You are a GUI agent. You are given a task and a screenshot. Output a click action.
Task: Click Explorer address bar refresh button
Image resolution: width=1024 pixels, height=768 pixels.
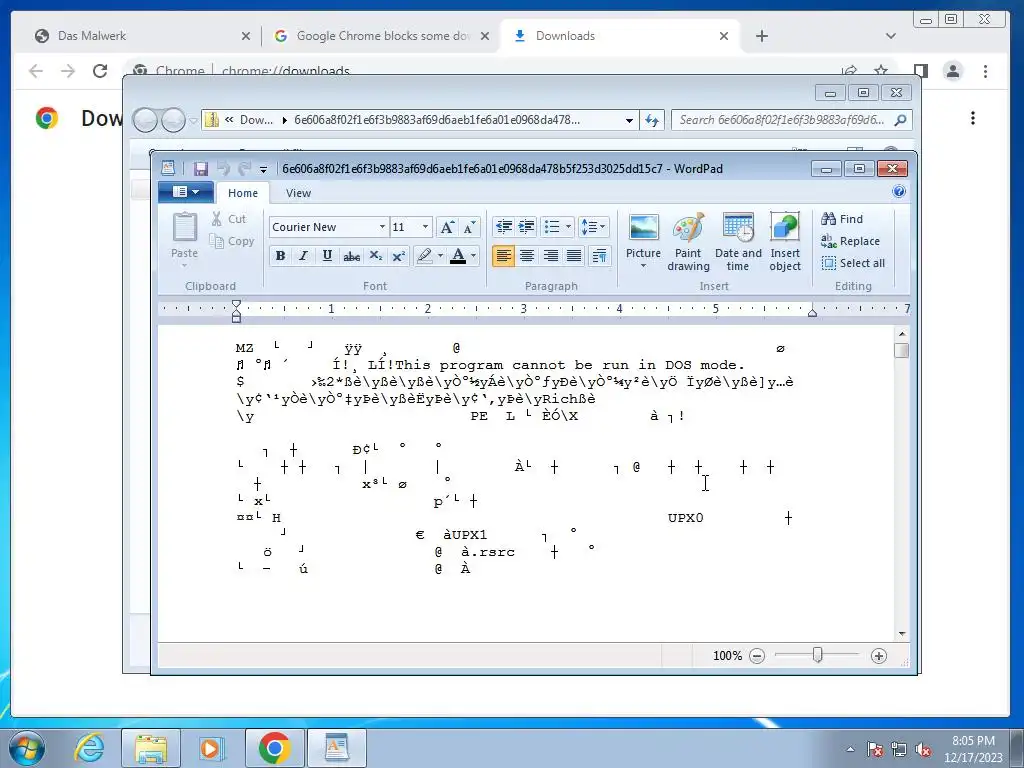(x=652, y=120)
